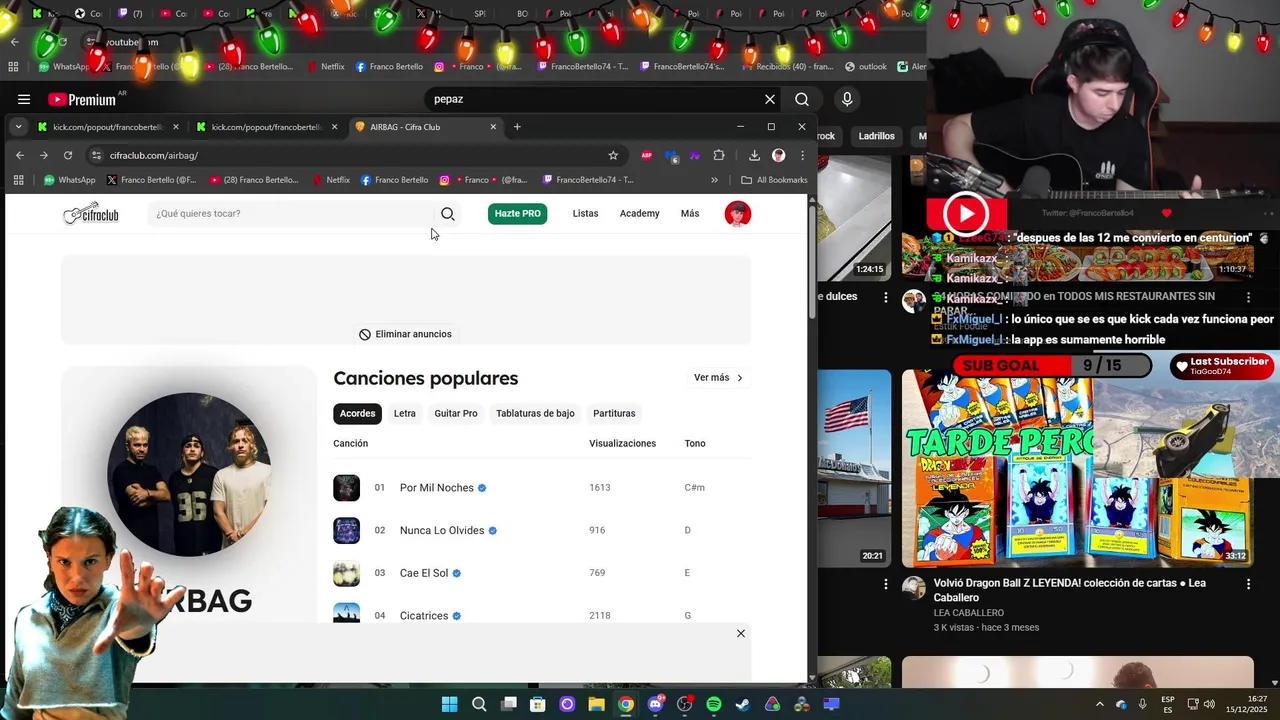Switch to the first kick.com popout tab
This screenshot has height=720, width=1280.
point(108,127)
